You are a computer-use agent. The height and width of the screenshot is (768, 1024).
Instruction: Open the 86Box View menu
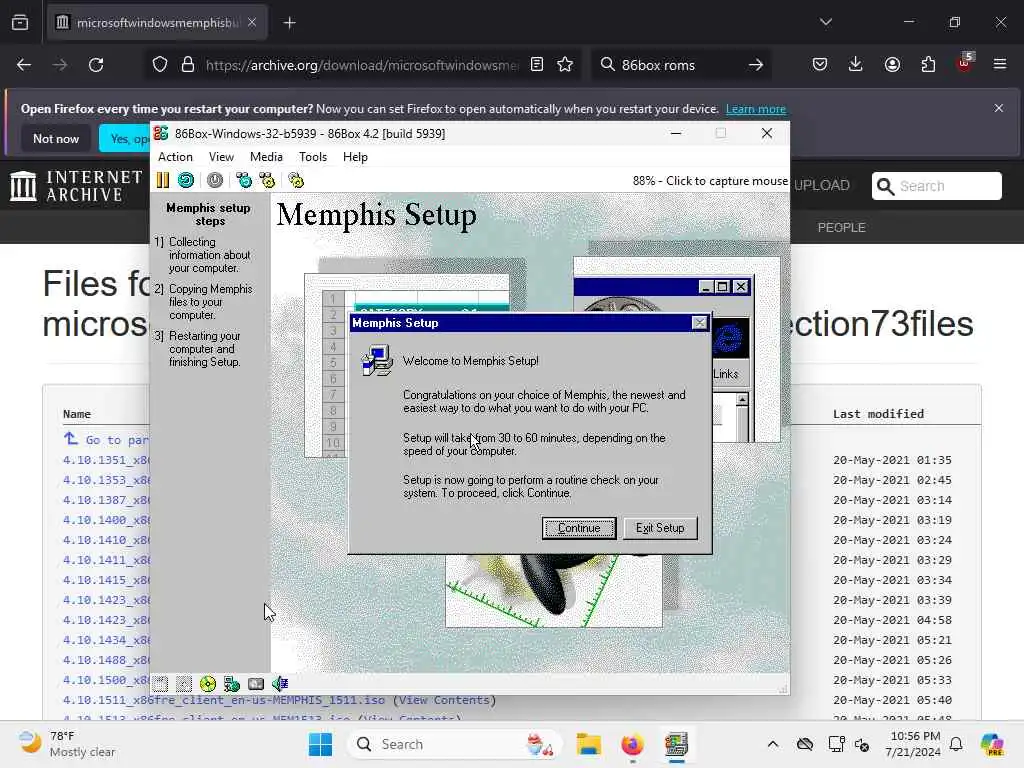(221, 157)
